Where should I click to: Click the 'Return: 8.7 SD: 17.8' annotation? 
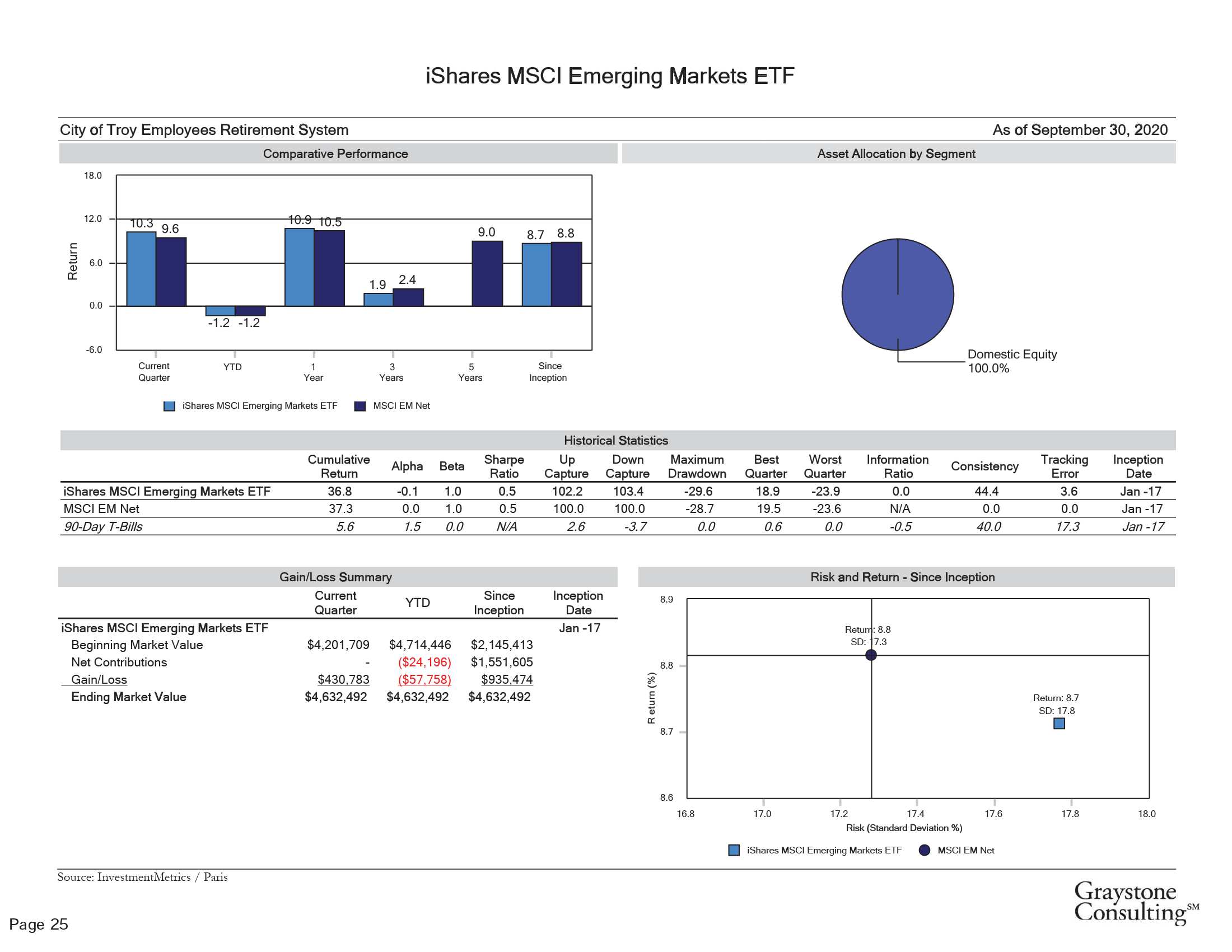coord(1056,704)
